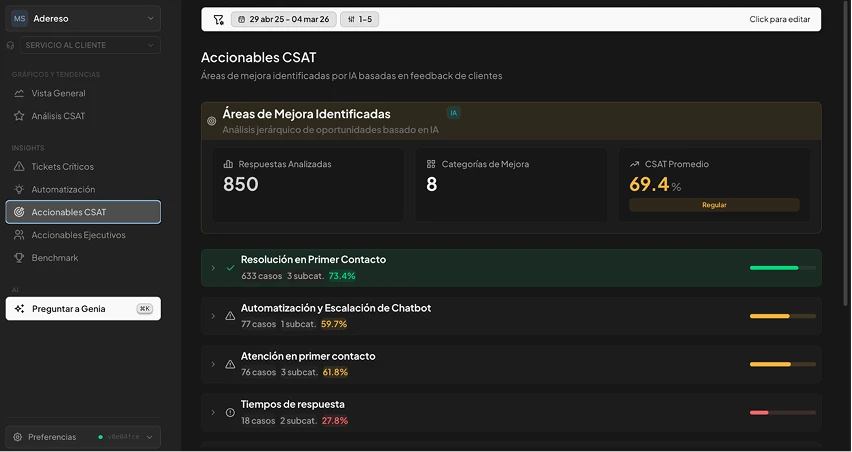Open Análisis CSAT page

tap(83, 116)
